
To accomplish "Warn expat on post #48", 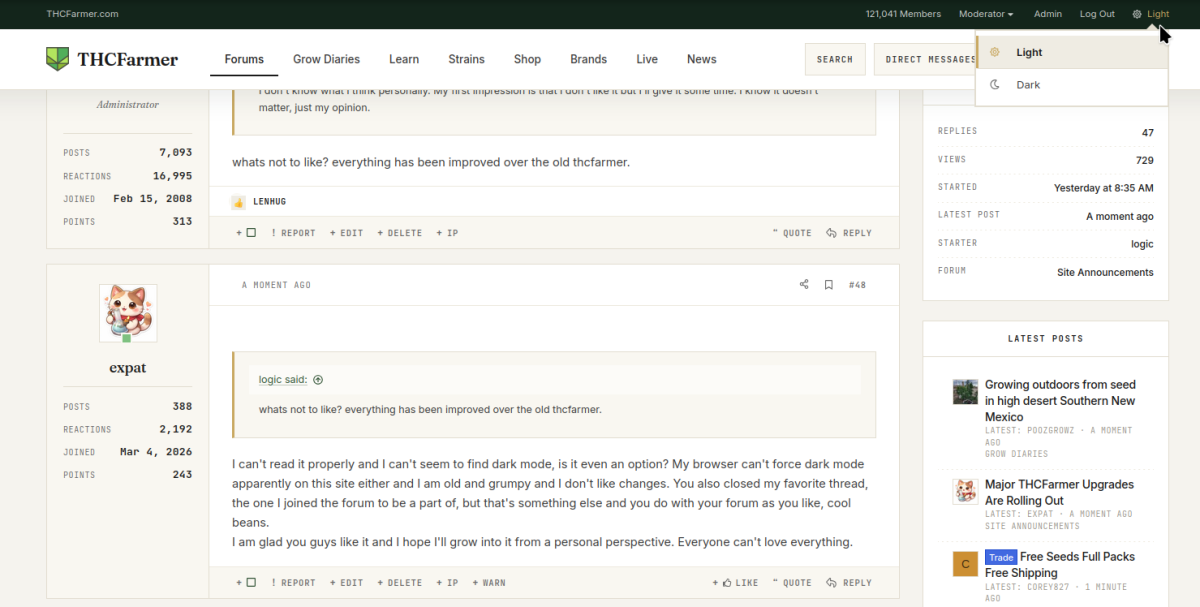I will 489,583.
